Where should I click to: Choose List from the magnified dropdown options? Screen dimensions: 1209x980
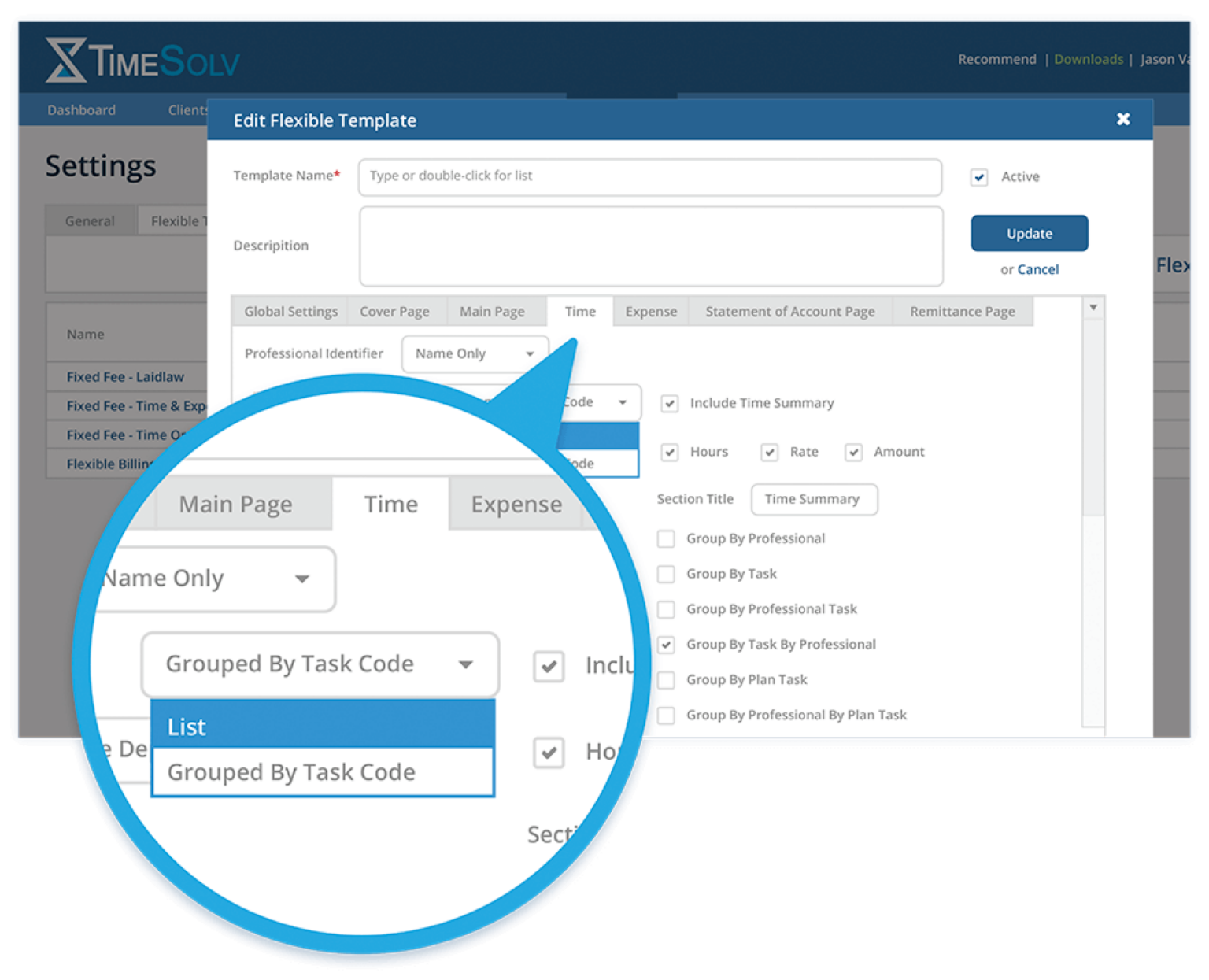(x=322, y=726)
